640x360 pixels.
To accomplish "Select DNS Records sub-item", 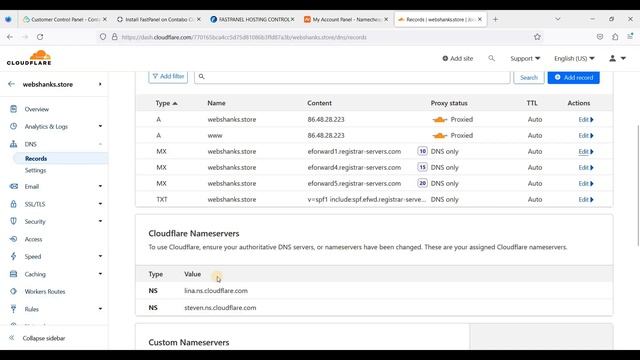I will 36,158.
